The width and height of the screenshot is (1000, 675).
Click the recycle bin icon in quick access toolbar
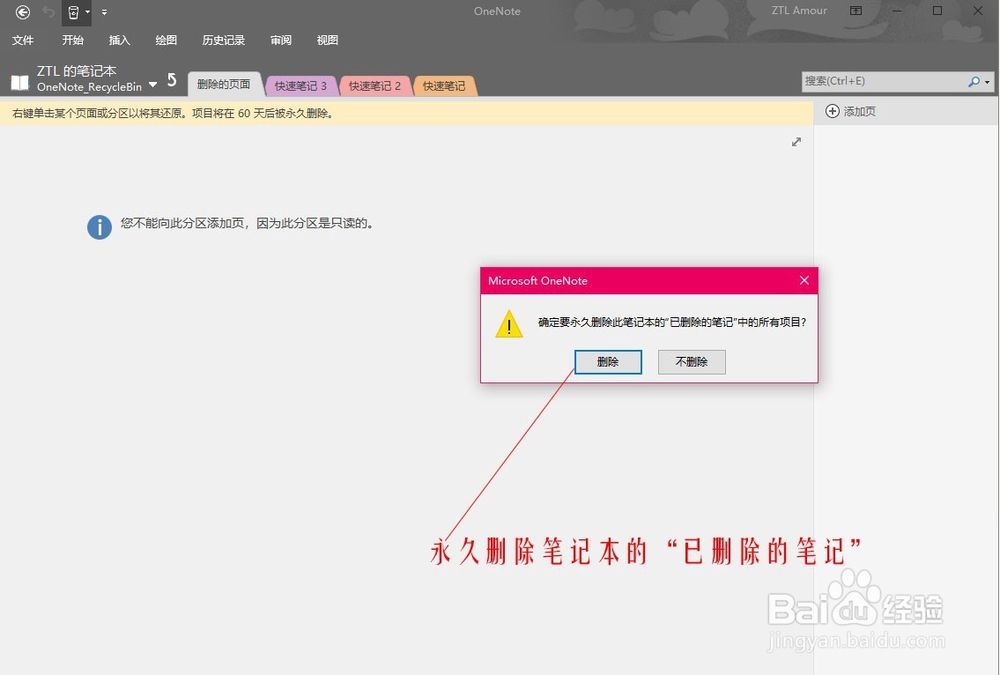coord(73,11)
